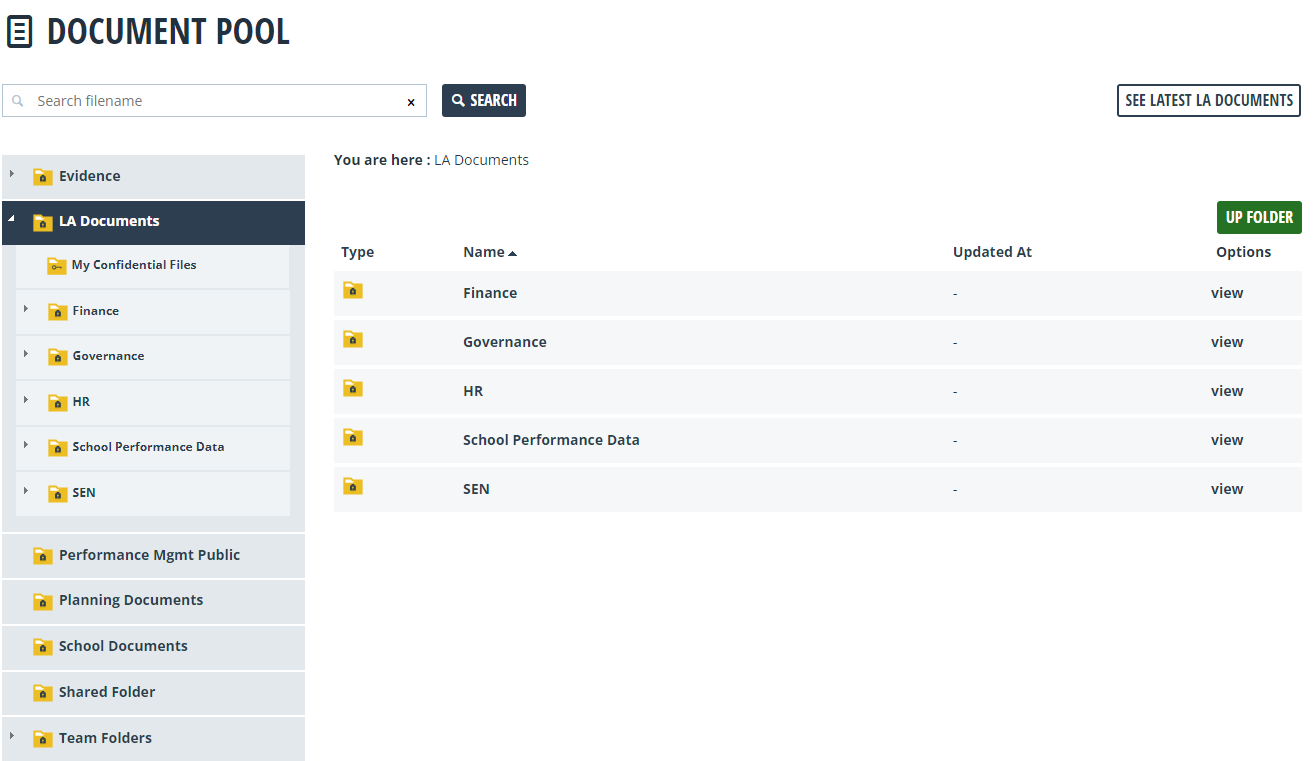
Task: Click the Shared Folder folder icon
Action: [42, 693]
